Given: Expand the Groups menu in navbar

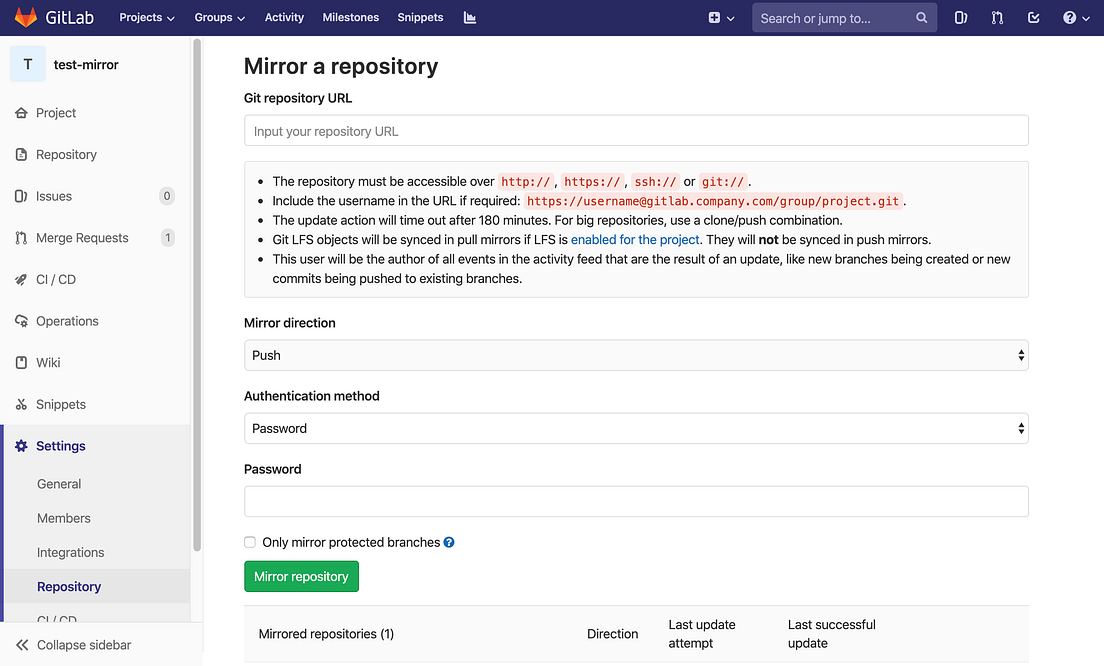Looking at the screenshot, I should [220, 17].
